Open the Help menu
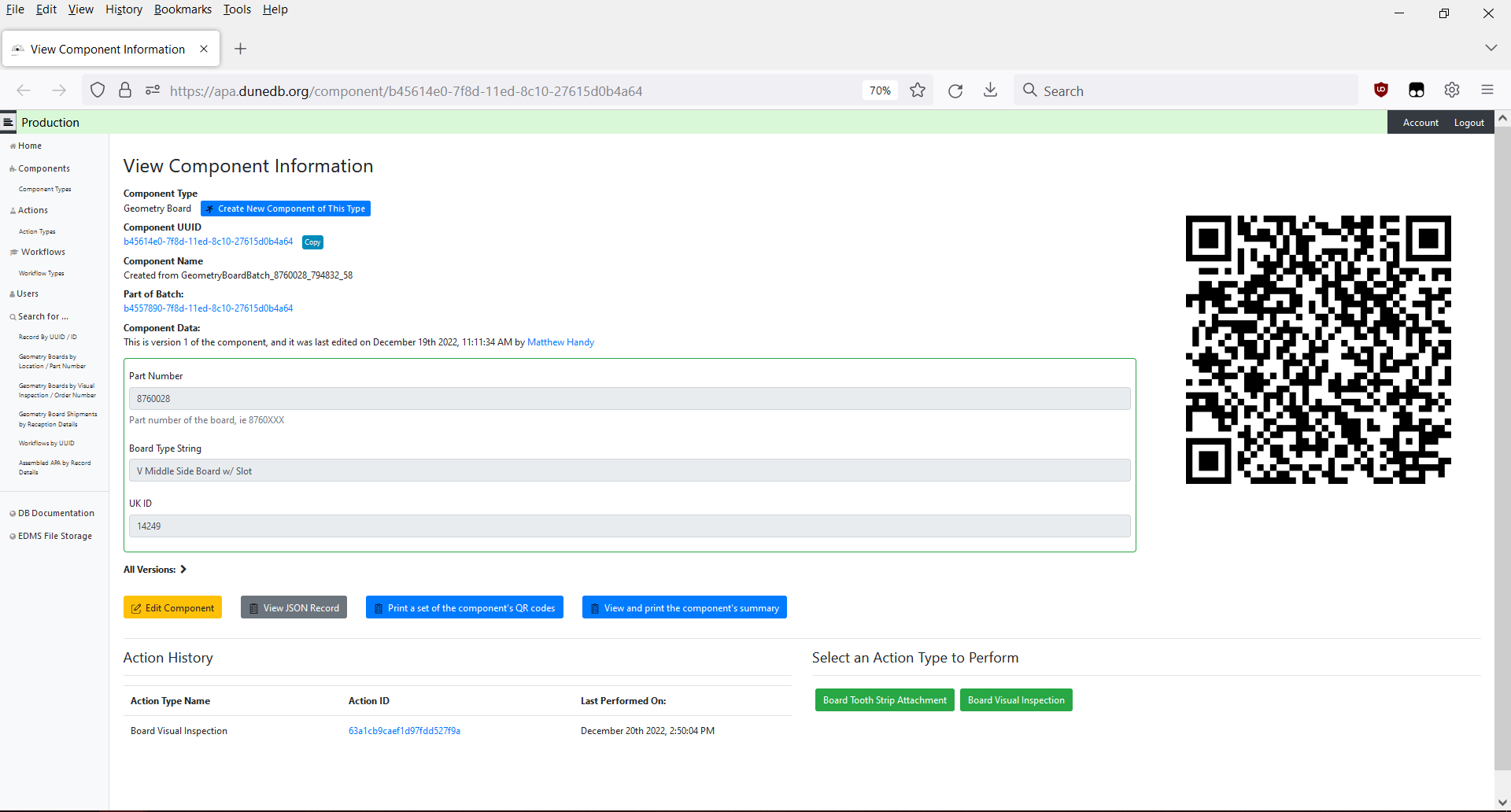This screenshot has width=1511, height=812. 275,9
